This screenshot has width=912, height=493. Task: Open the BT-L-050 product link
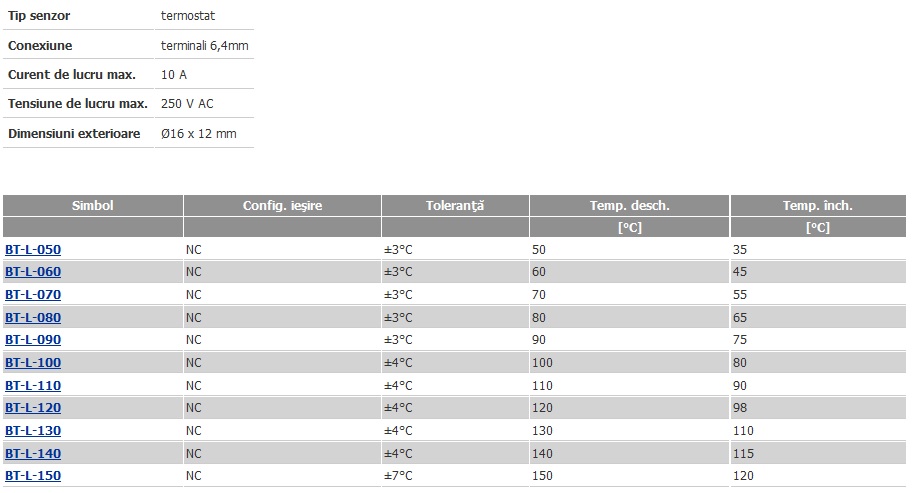click(x=33, y=249)
